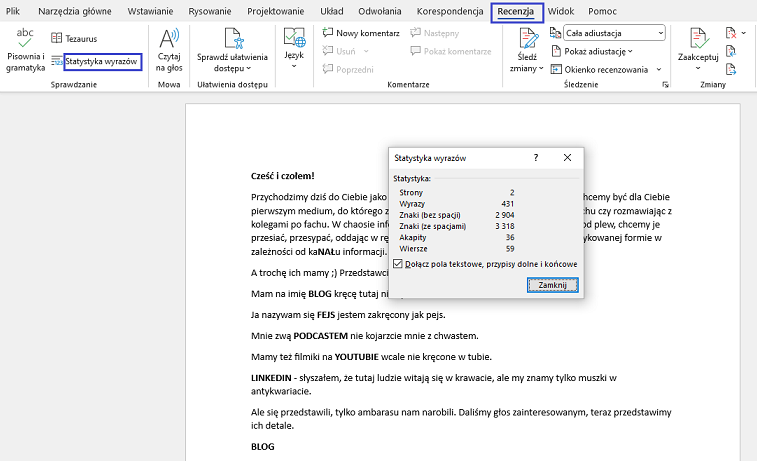
Task: Add a Nowy komentarz comment
Action: point(361,33)
